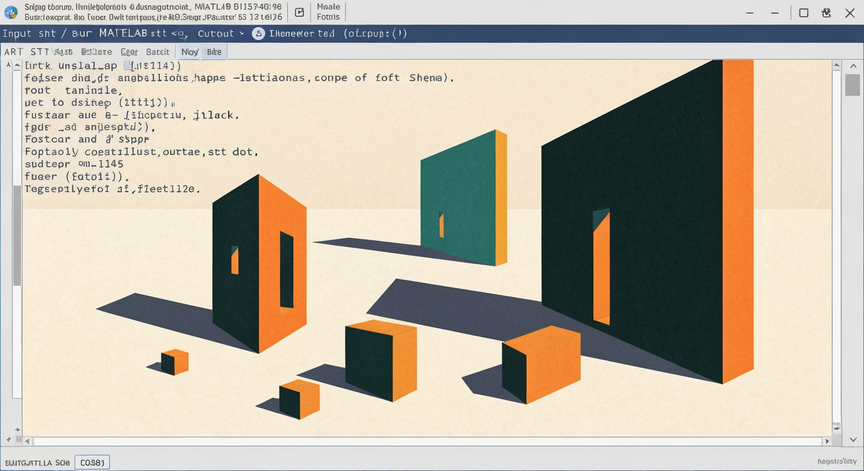
Task: Click the left-side vertical scrollbar thumb
Action: [17, 236]
